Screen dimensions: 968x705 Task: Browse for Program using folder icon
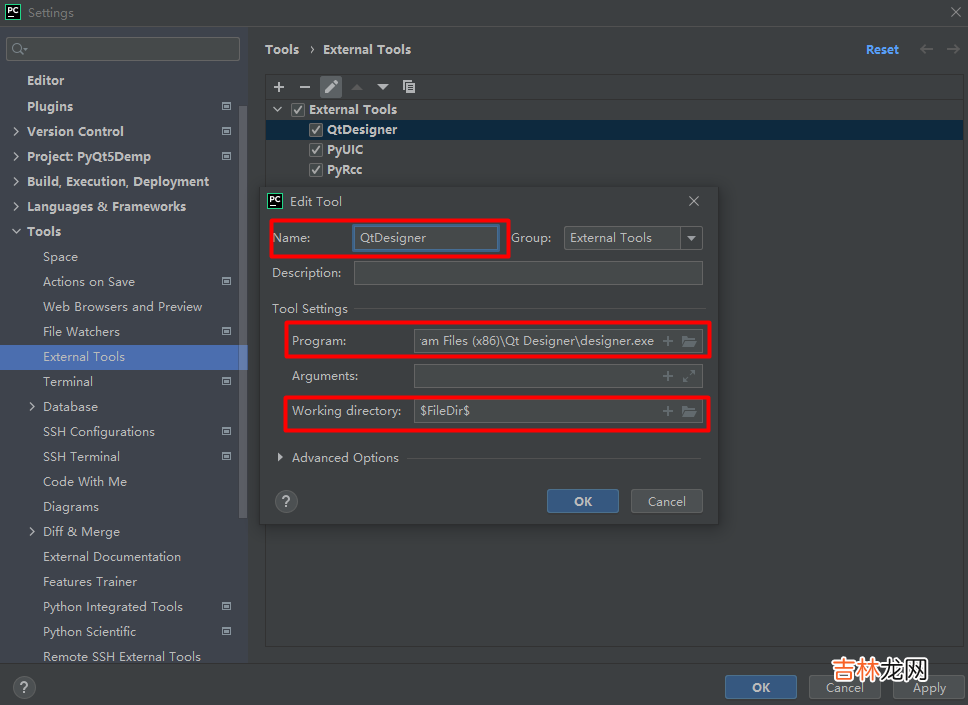coord(689,341)
